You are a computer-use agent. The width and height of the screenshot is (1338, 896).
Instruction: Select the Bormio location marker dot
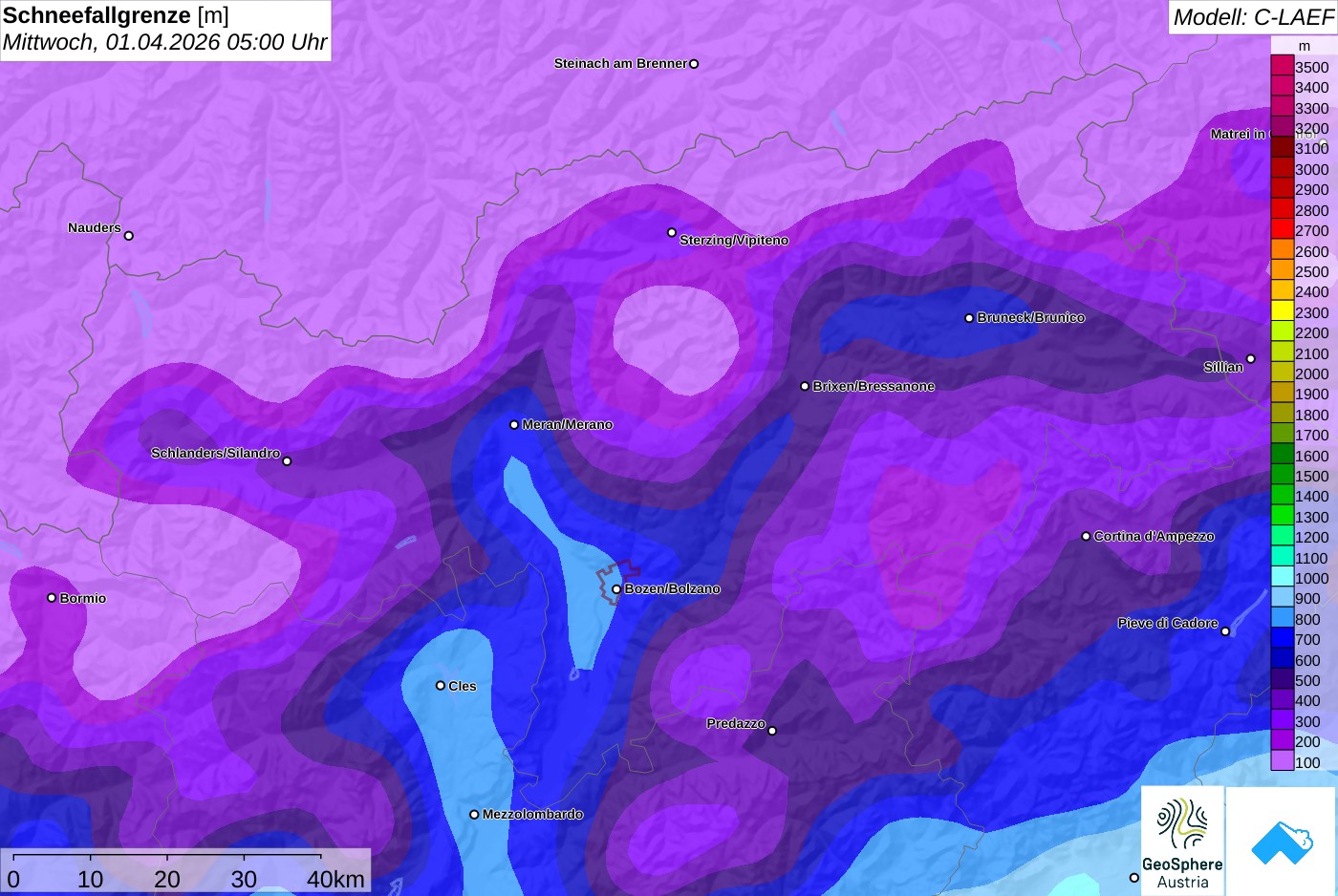[x=52, y=598]
